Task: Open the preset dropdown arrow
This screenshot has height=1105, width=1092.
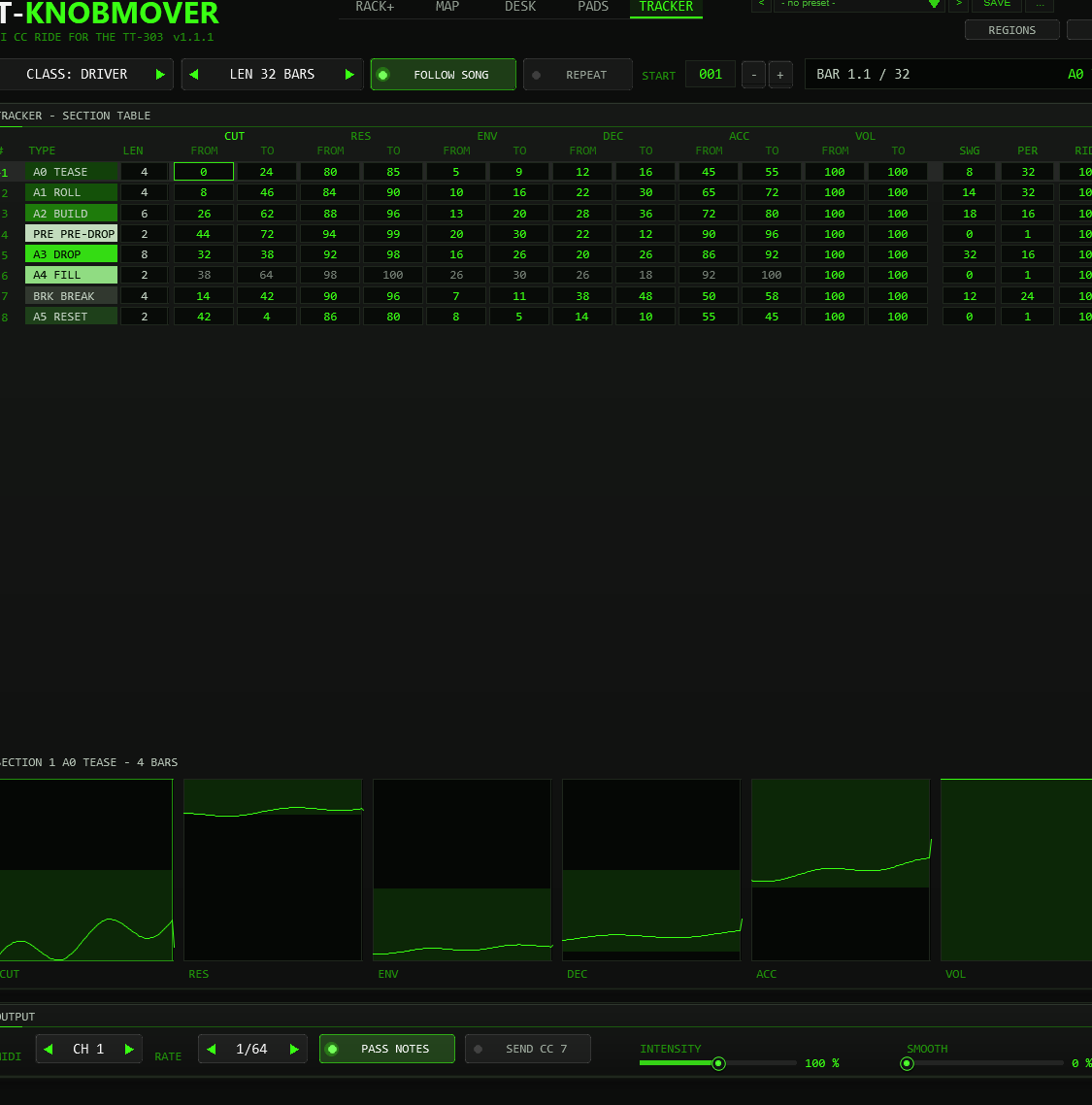Action: point(934,4)
